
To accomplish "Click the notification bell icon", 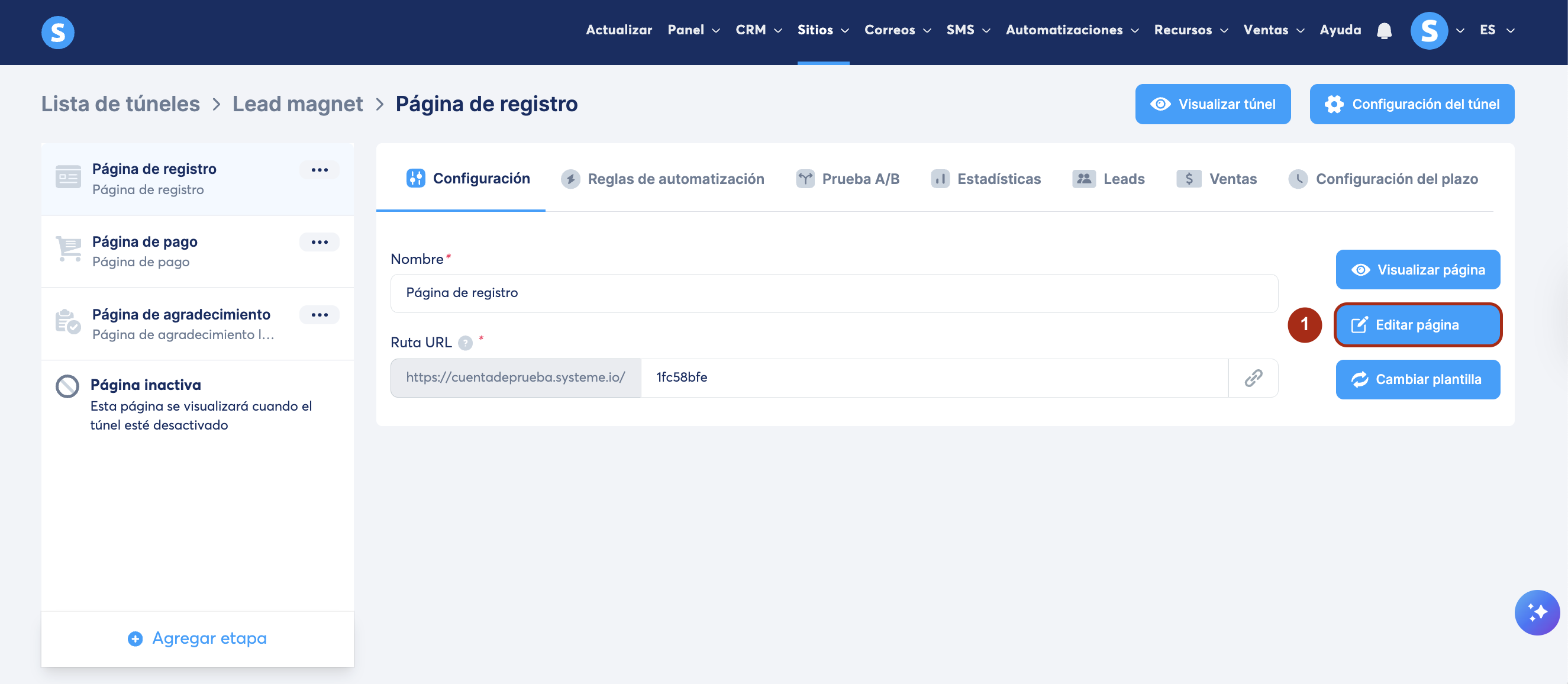I will (1383, 30).
